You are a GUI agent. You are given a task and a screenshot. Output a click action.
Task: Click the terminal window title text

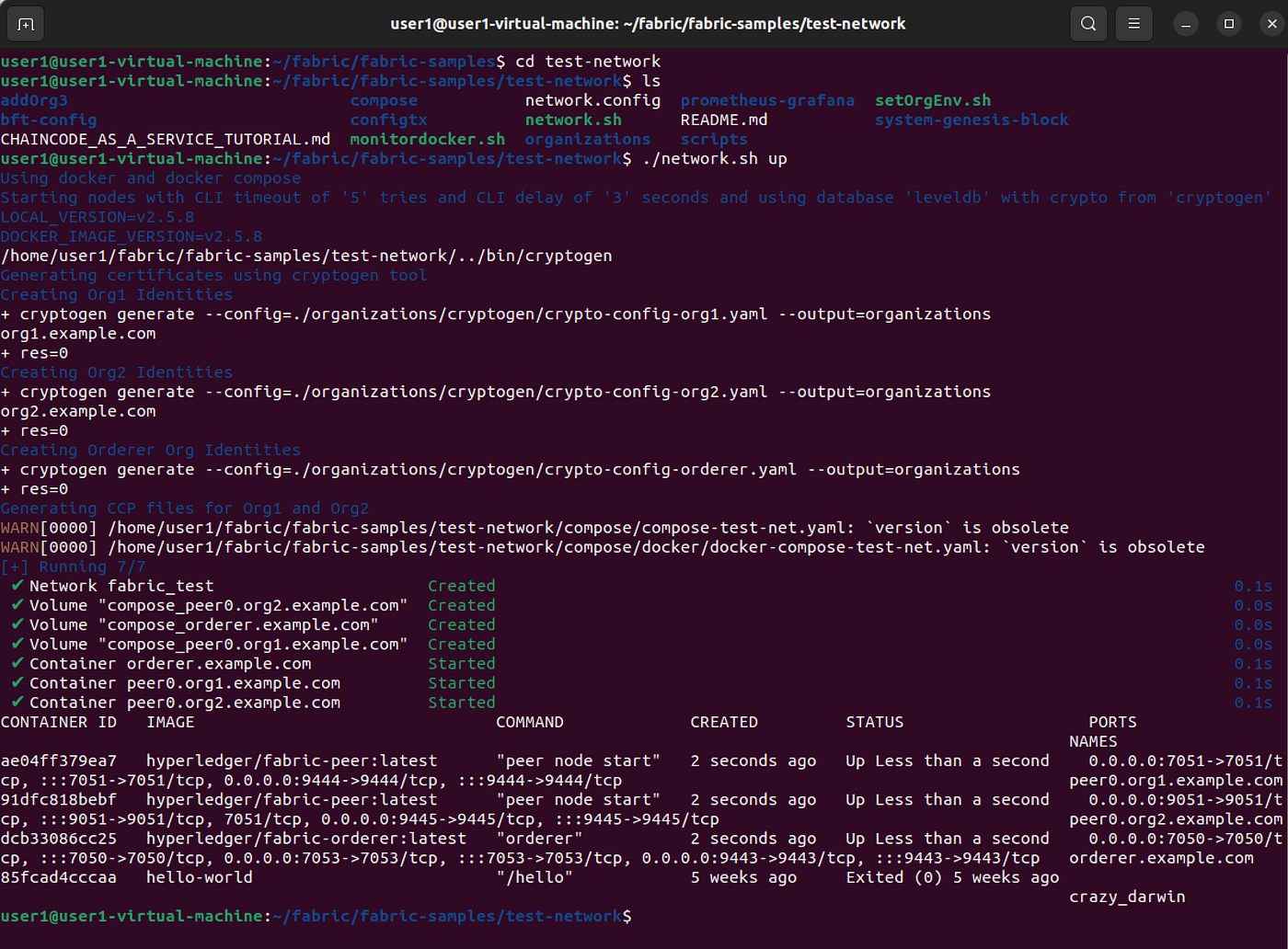click(648, 24)
